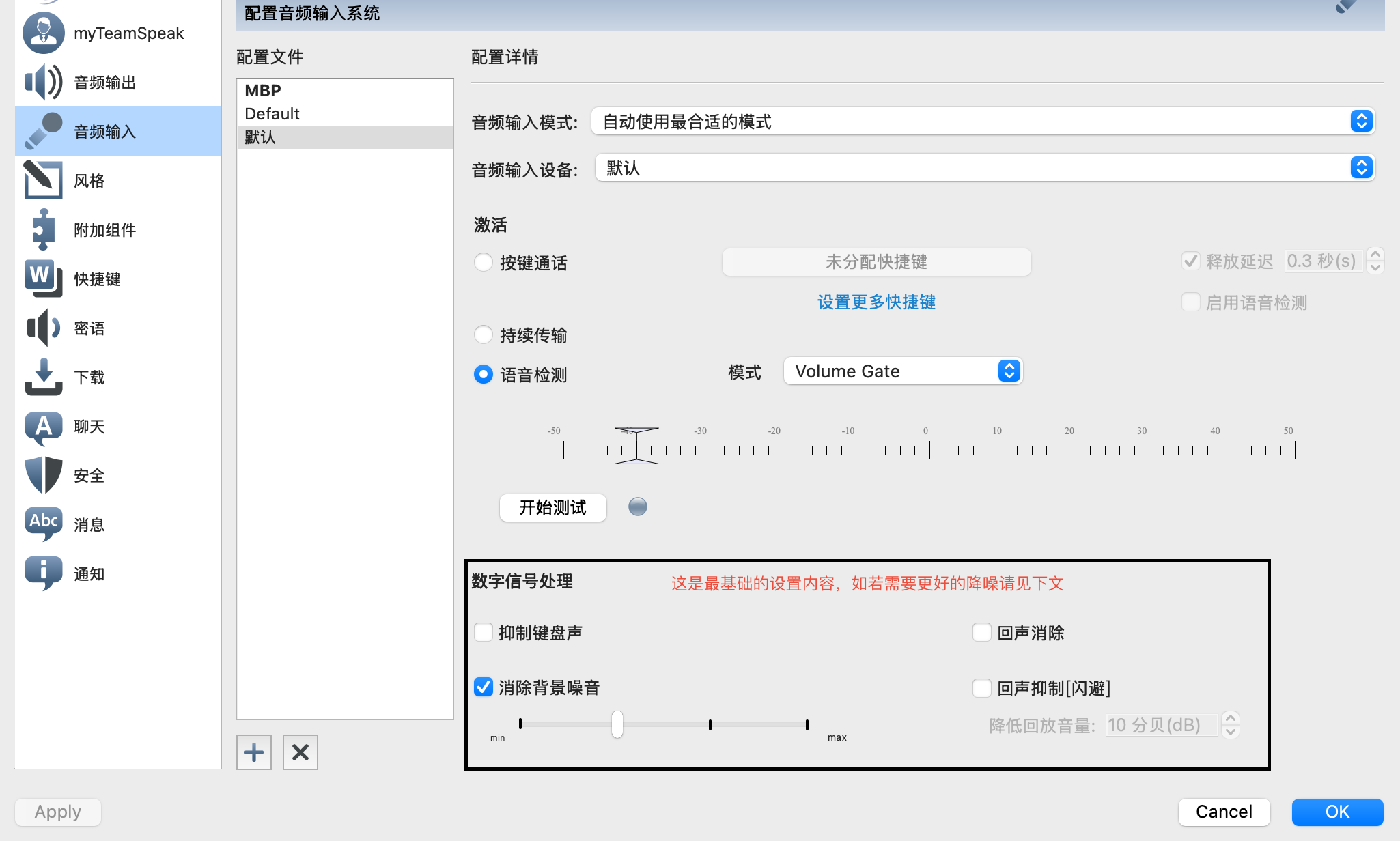Open the 设置更多快捷键 link
This screenshot has width=1400, height=841.
coord(876,302)
